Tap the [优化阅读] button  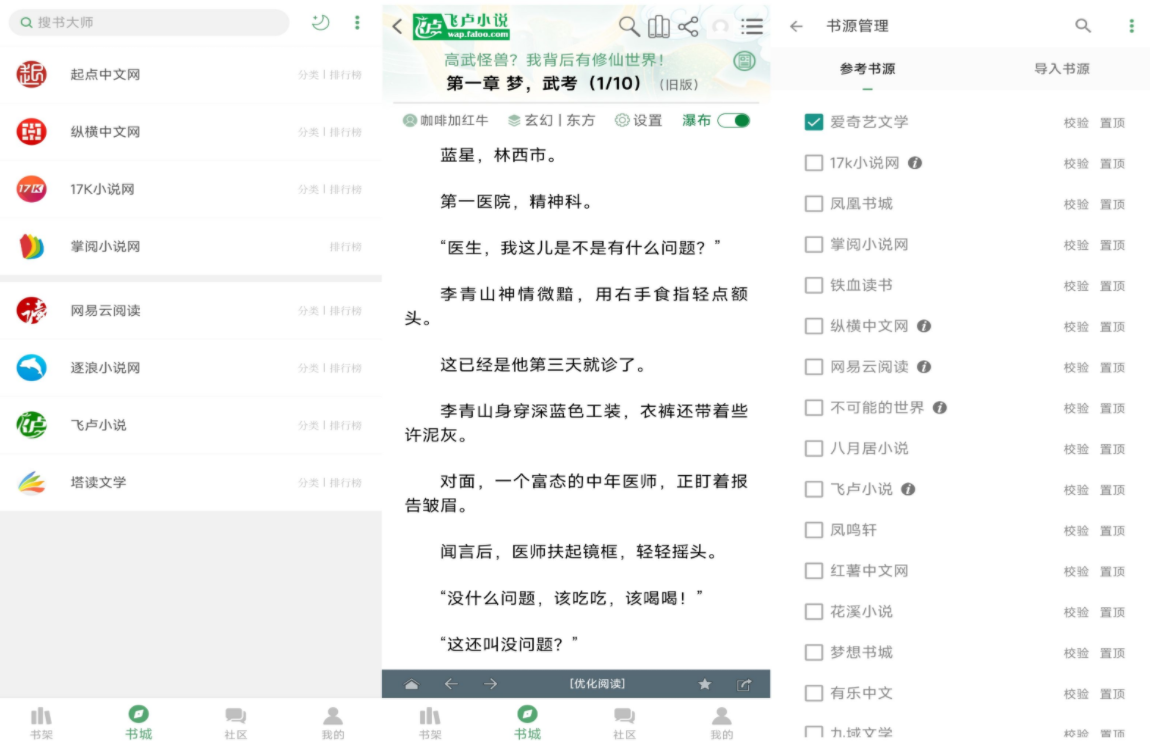(597, 684)
